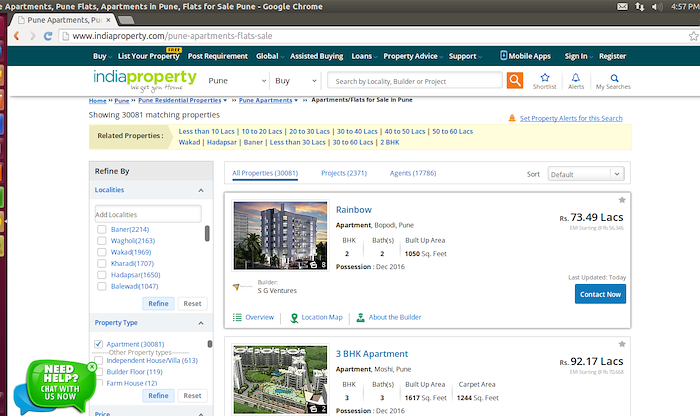Check the Wagholi(2163) locality

(x=102, y=241)
